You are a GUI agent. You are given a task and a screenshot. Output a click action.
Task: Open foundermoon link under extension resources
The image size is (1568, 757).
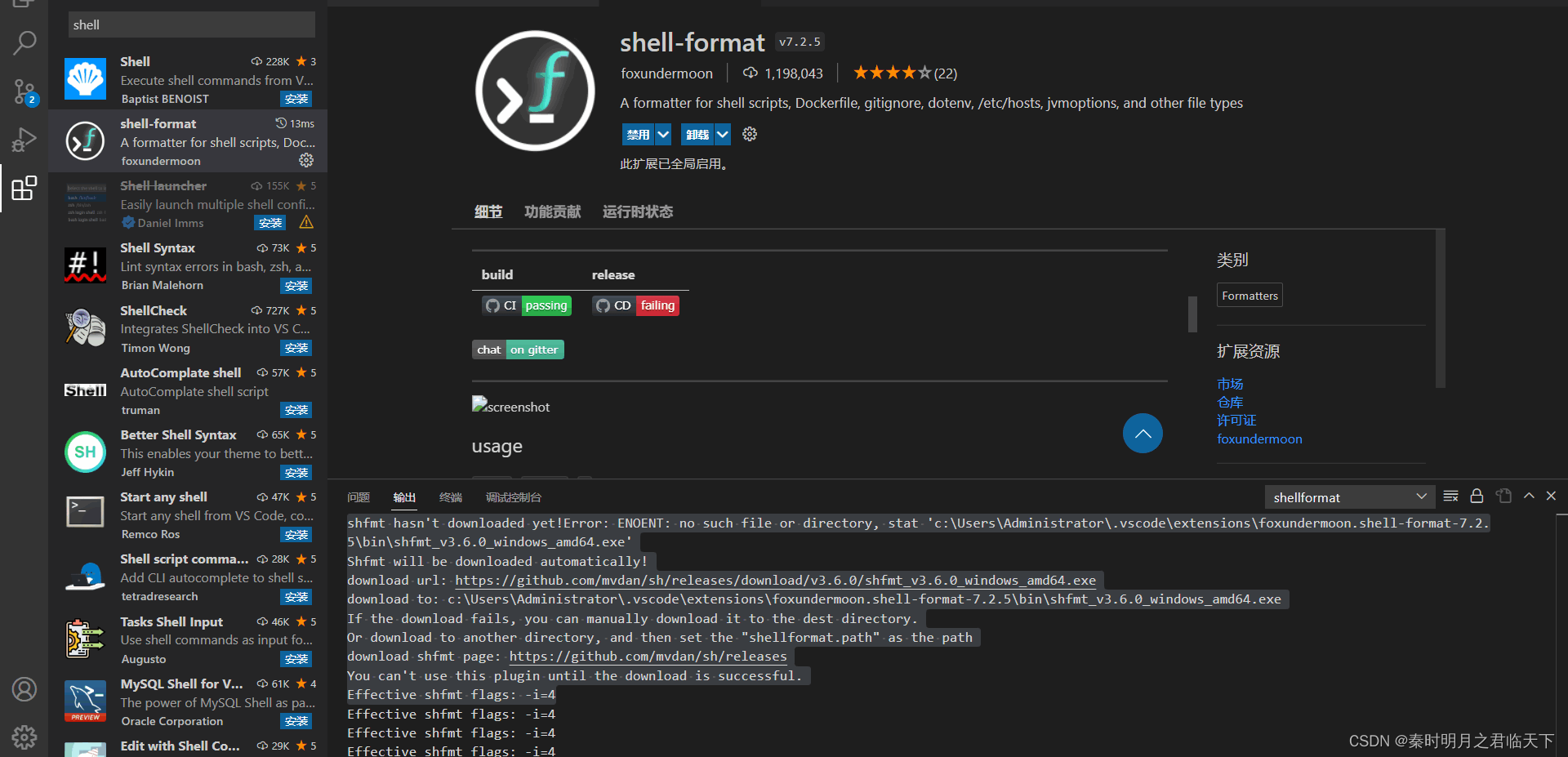(1259, 439)
